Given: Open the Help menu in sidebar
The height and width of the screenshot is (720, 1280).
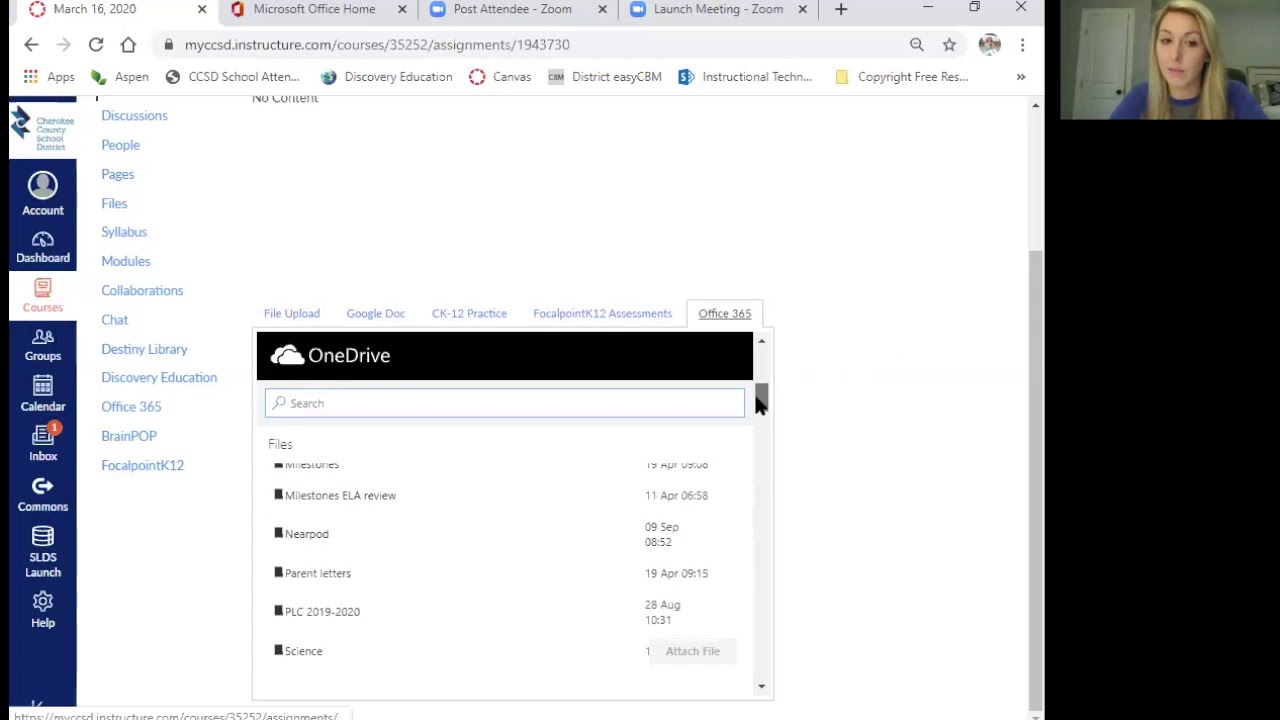Looking at the screenshot, I should pos(43,608).
